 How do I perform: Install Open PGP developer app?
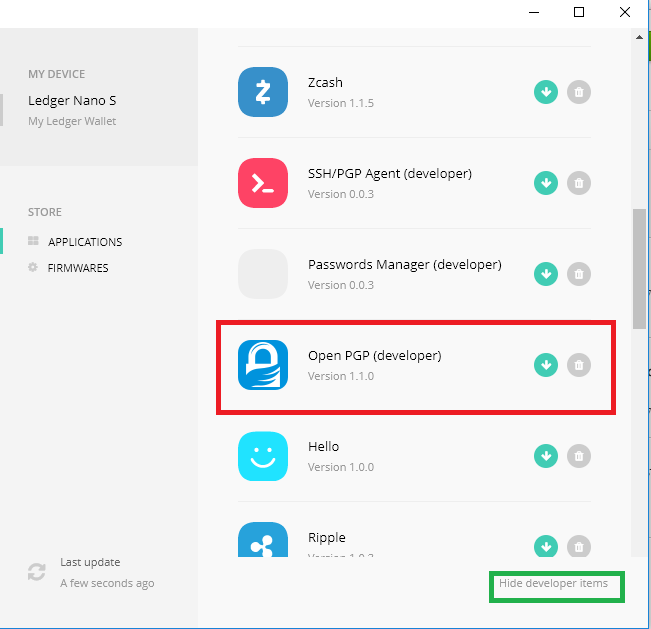pyautogui.click(x=546, y=365)
